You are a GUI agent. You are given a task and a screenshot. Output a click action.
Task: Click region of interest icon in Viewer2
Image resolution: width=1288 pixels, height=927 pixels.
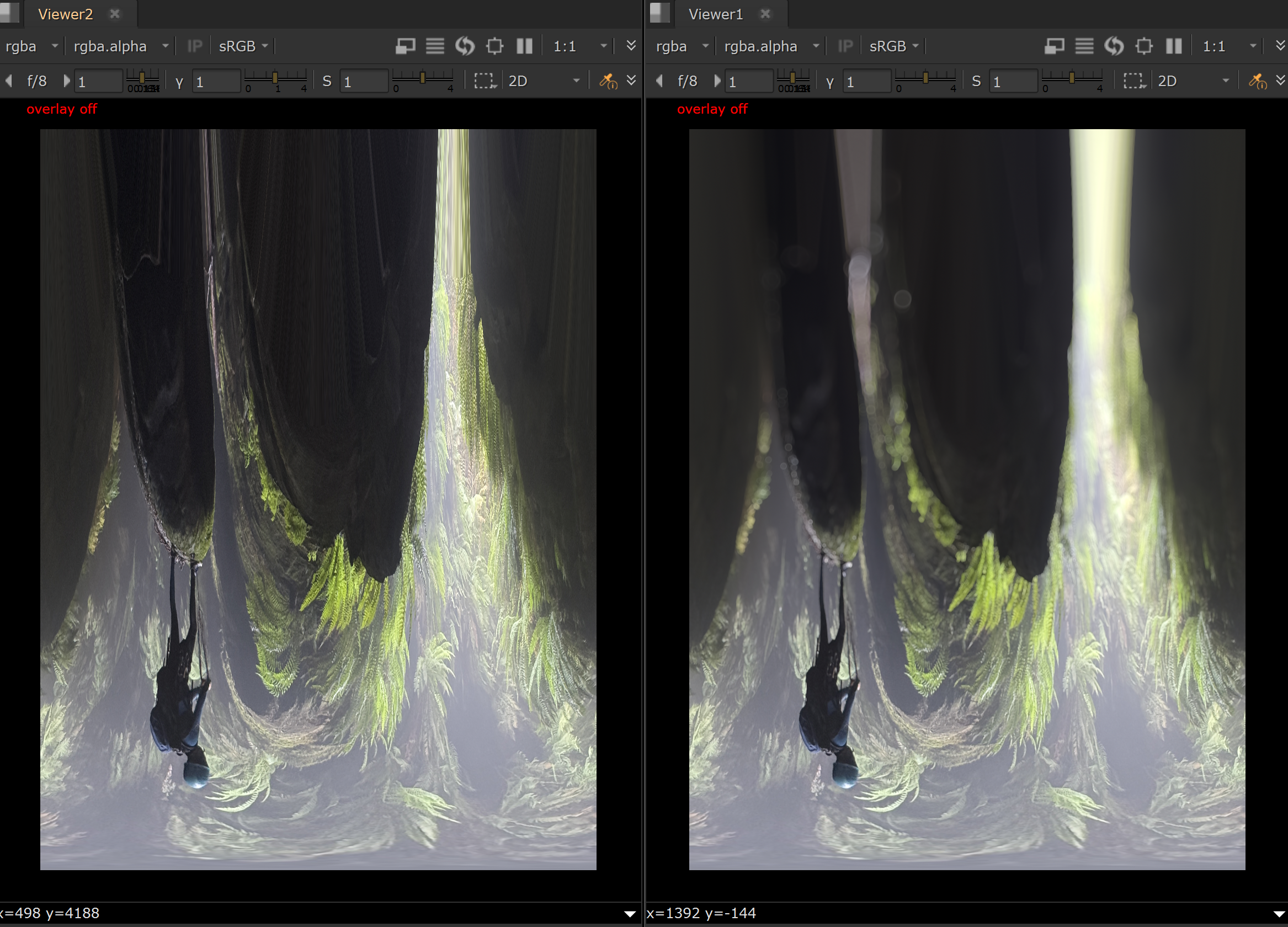tap(485, 81)
